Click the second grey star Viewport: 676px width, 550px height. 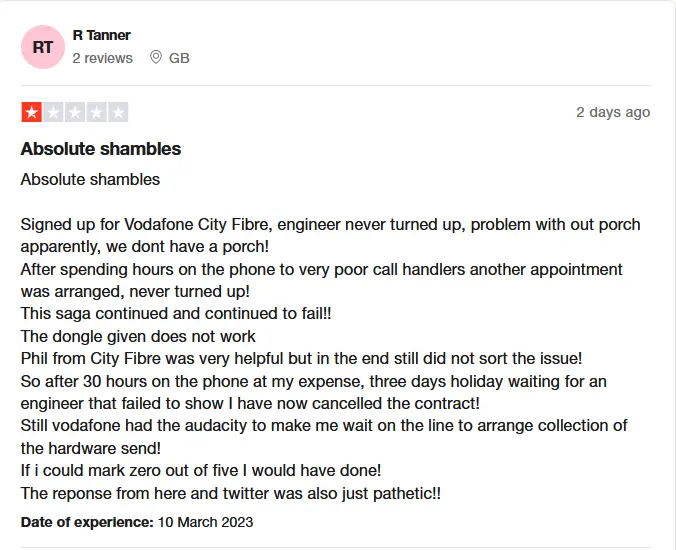pos(53,112)
